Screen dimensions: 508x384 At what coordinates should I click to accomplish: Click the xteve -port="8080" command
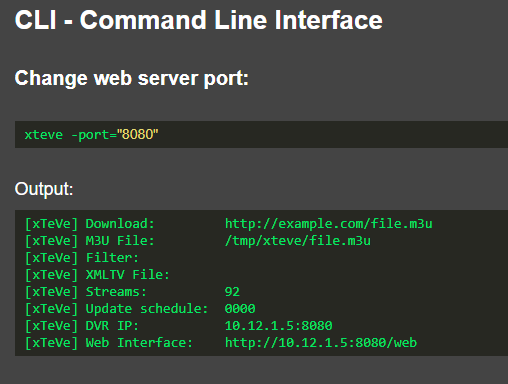point(91,135)
